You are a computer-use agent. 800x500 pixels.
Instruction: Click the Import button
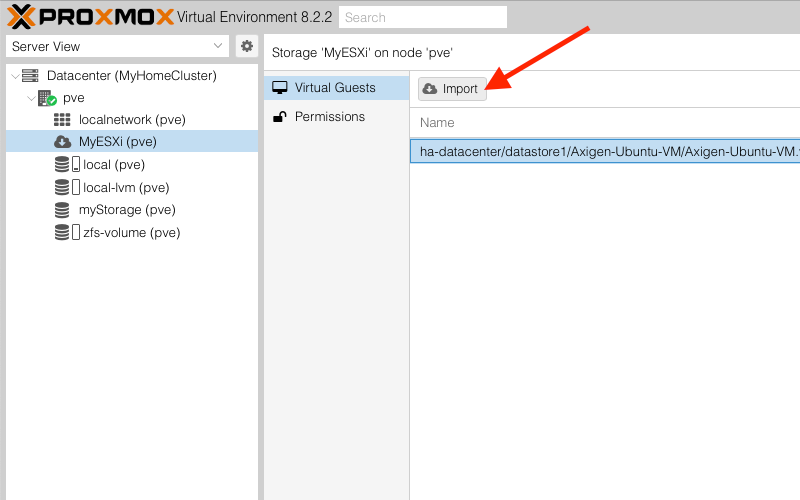click(452, 89)
